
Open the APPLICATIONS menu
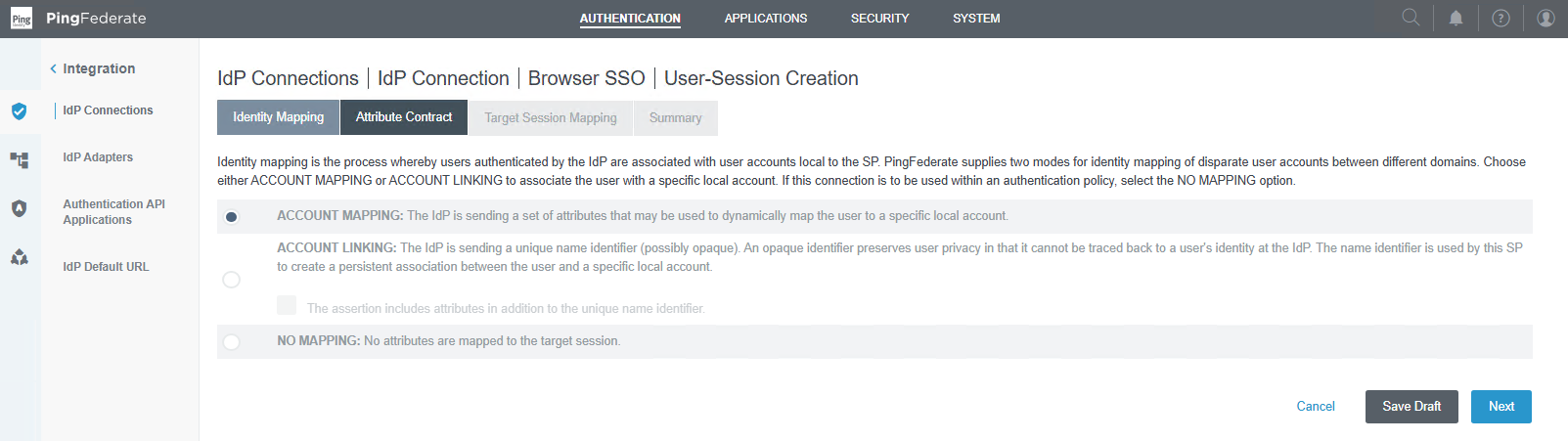[x=766, y=19]
